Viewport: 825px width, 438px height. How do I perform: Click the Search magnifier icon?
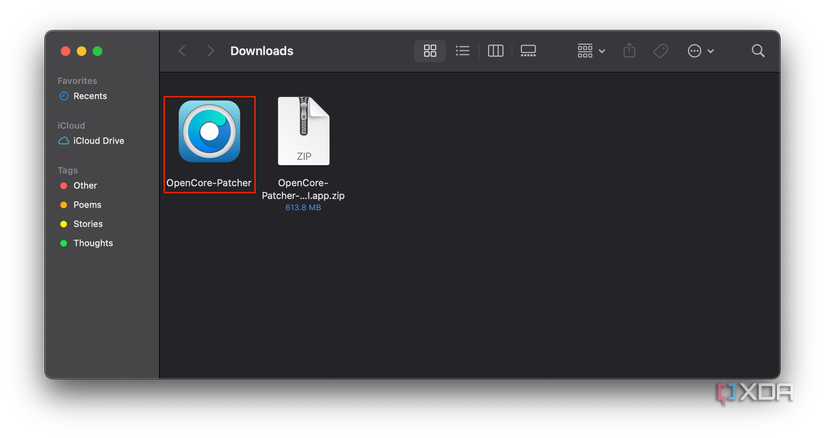pos(758,51)
